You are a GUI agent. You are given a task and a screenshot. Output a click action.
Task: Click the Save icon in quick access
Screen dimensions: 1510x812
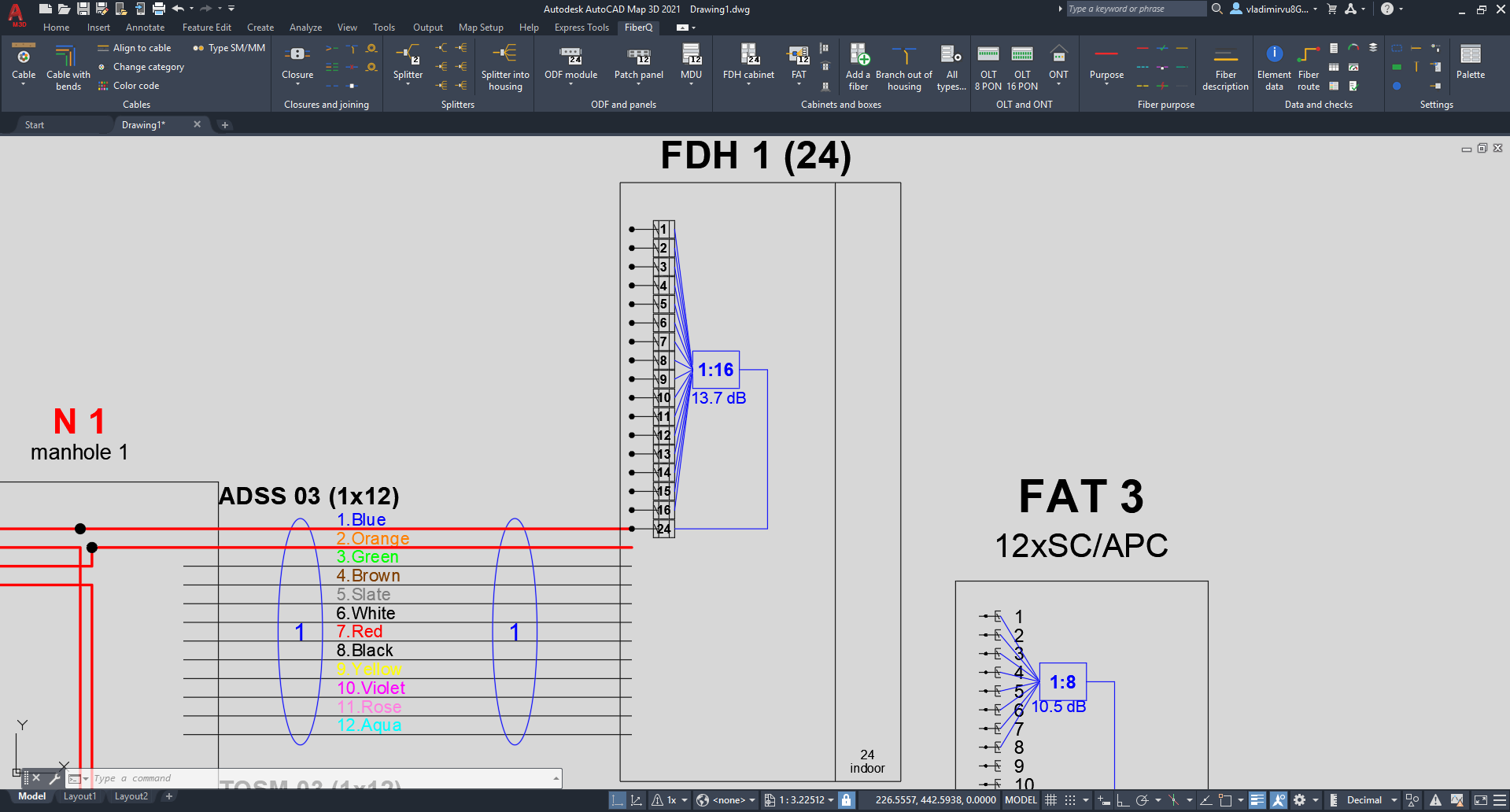(x=83, y=9)
